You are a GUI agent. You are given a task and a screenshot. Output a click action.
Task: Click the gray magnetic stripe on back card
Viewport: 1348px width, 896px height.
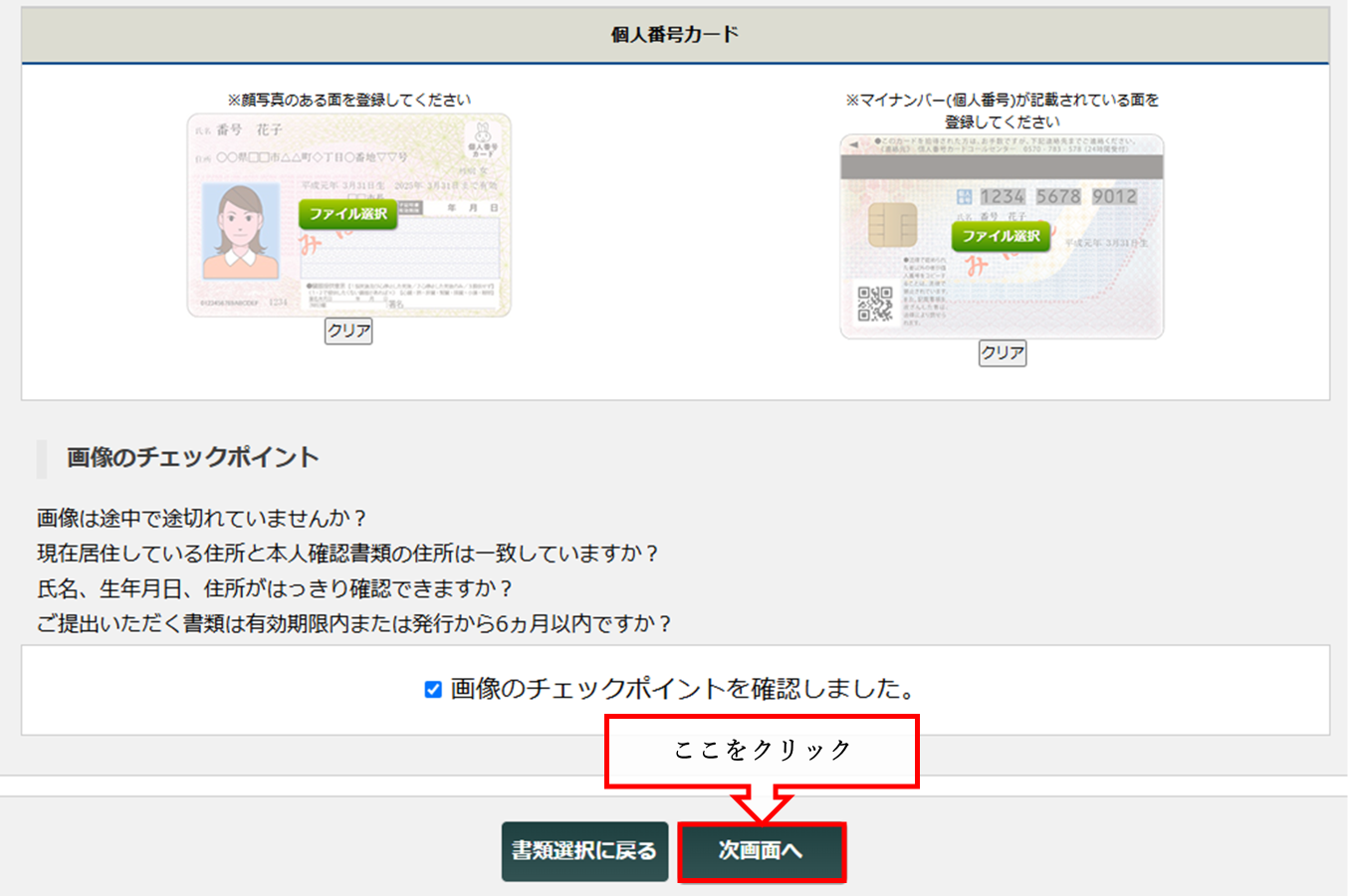point(1002,167)
